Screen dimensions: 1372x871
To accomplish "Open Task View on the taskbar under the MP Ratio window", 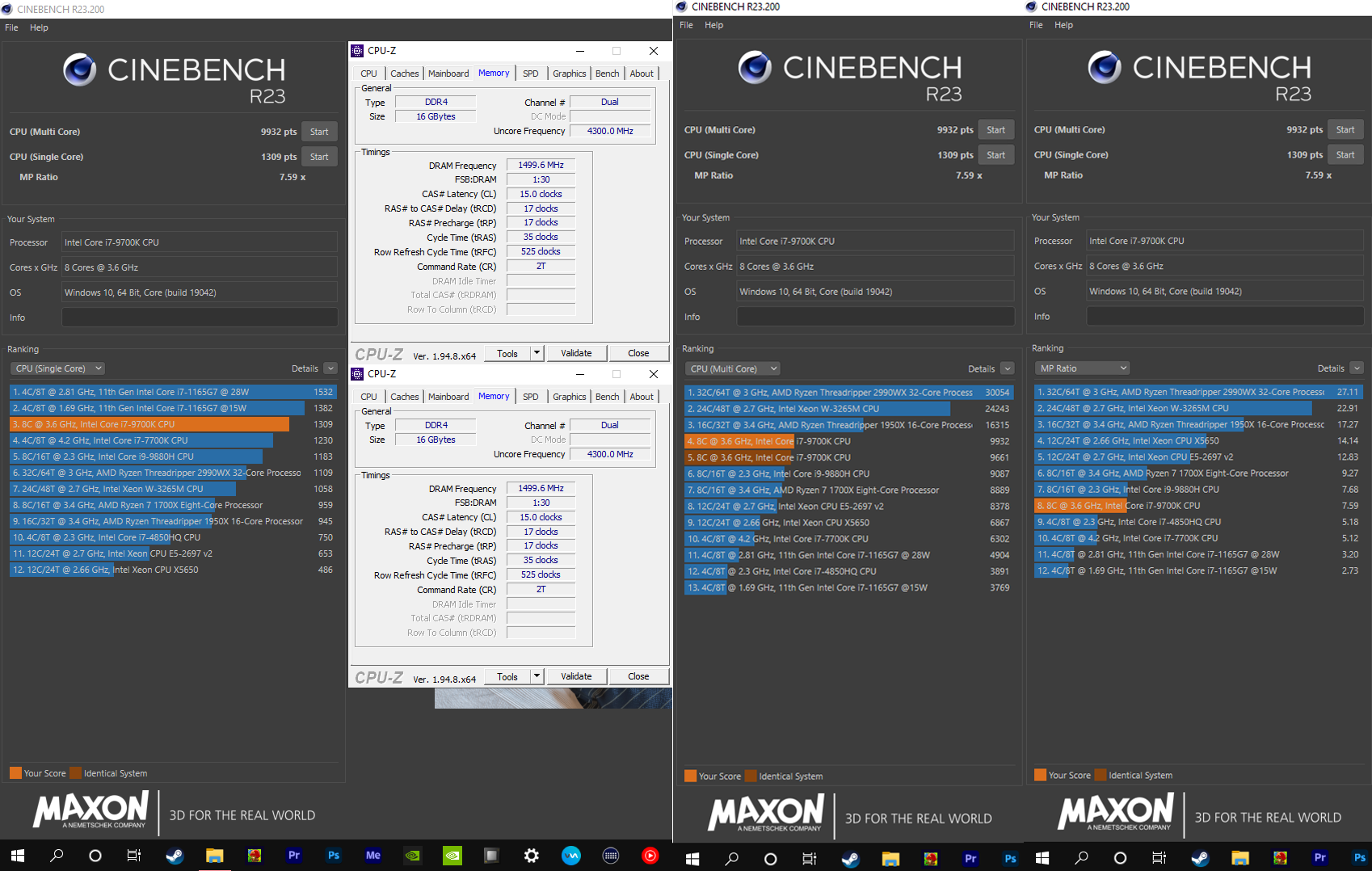I will (1159, 858).
